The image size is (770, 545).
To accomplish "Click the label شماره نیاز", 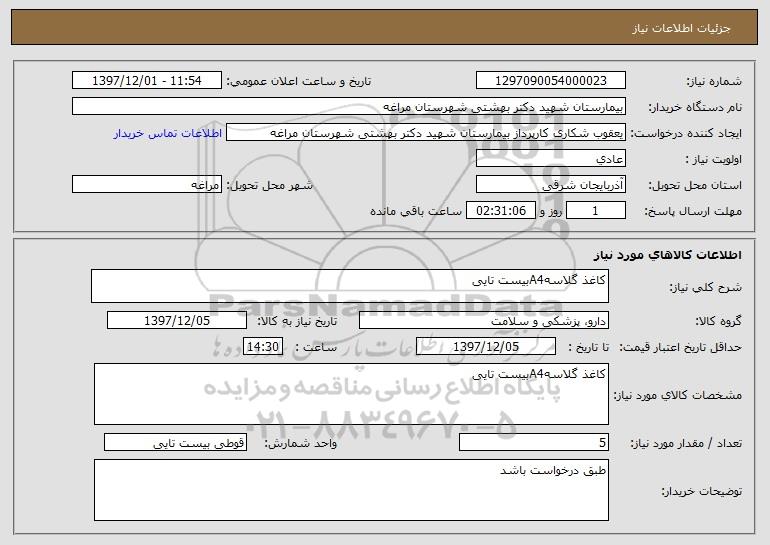I will 714,82.
